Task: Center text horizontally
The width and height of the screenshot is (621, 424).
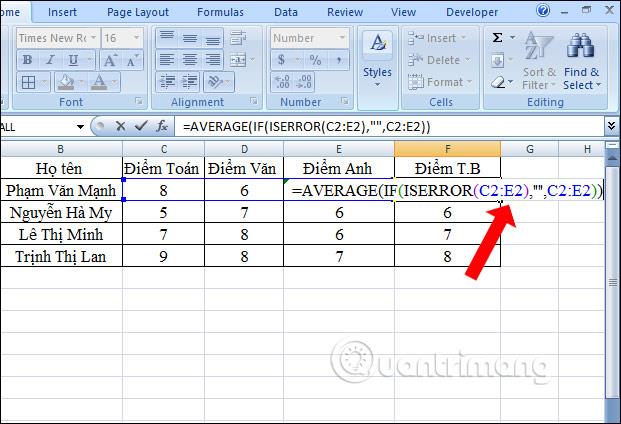Action: pyautogui.click(x=190, y=60)
